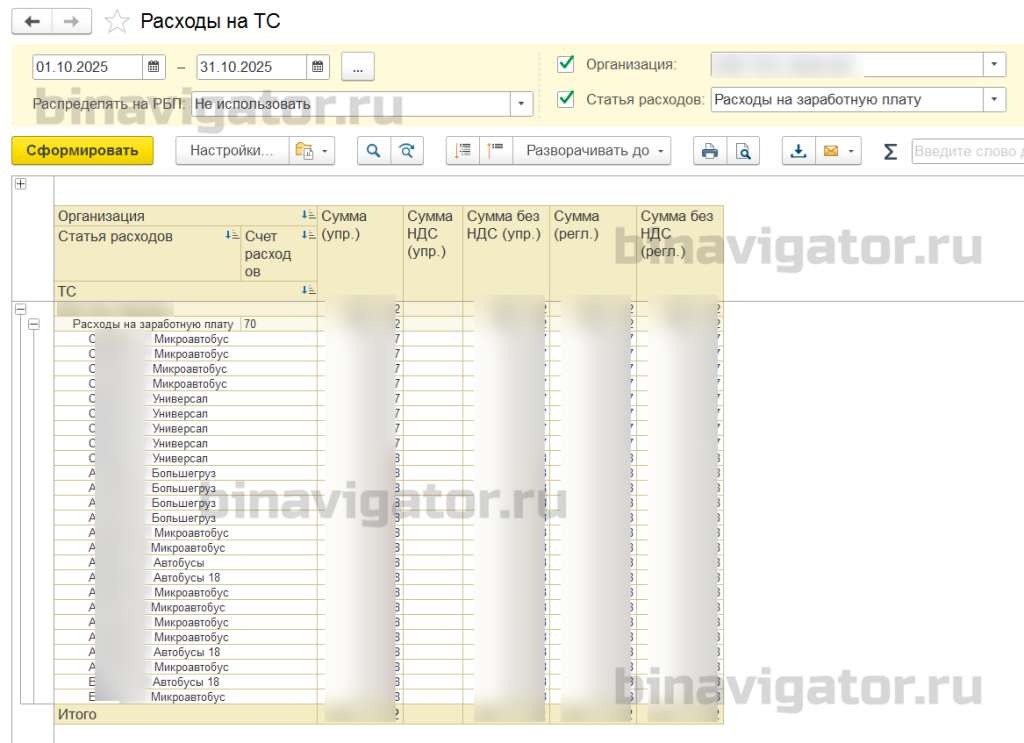Click the Введите слово search field
Image resolution: width=1024 pixels, height=743 pixels.
point(968,151)
